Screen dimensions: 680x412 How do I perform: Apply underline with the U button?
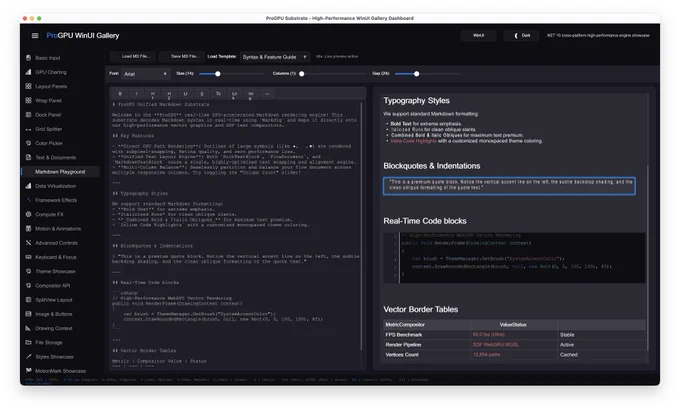point(186,94)
